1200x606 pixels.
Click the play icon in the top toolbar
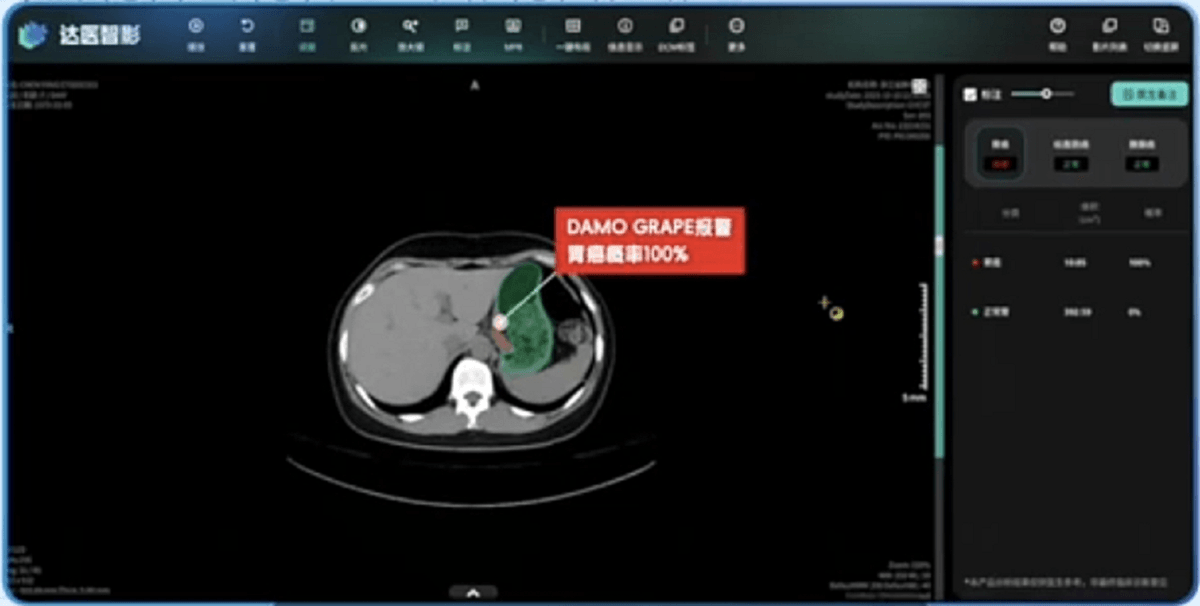tap(196, 26)
